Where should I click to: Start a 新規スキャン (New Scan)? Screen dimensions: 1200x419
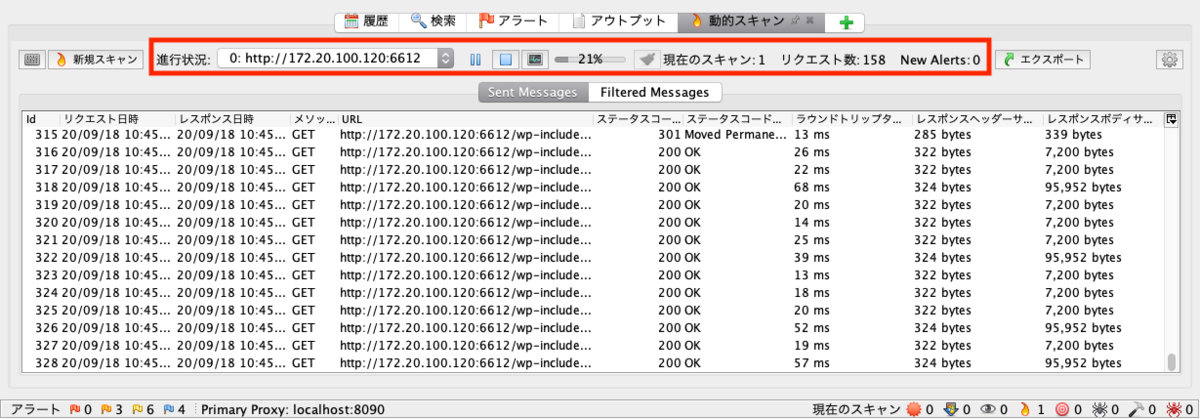click(x=96, y=59)
